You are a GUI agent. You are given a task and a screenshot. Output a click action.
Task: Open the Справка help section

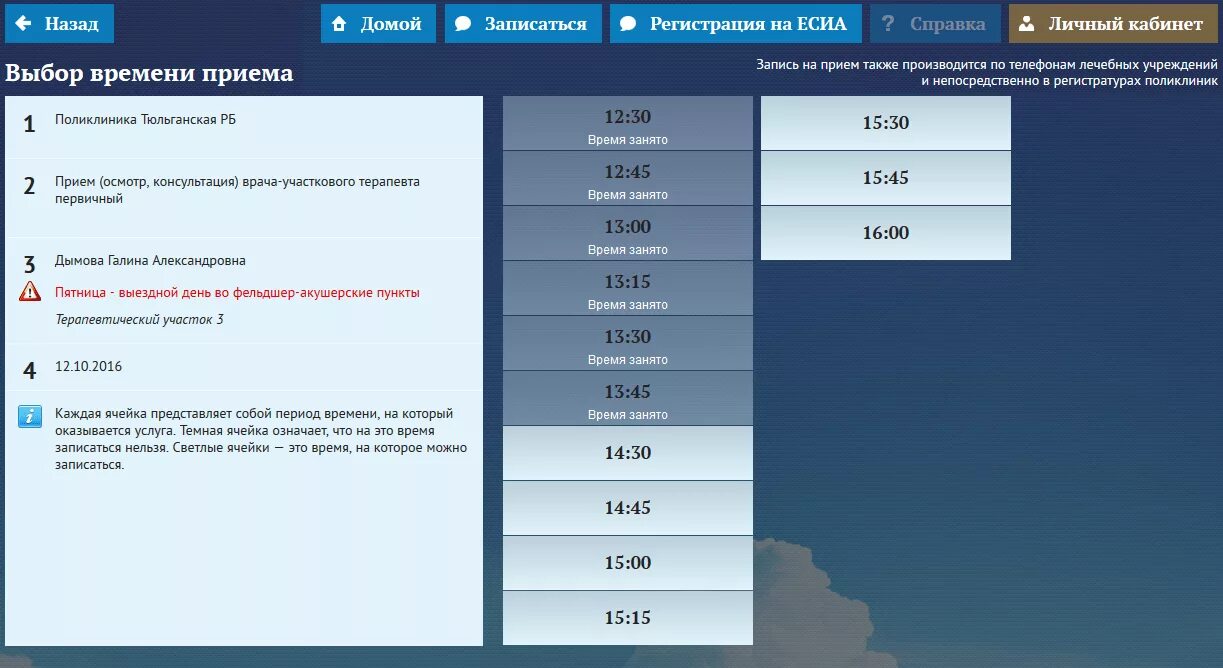[x=935, y=24]
